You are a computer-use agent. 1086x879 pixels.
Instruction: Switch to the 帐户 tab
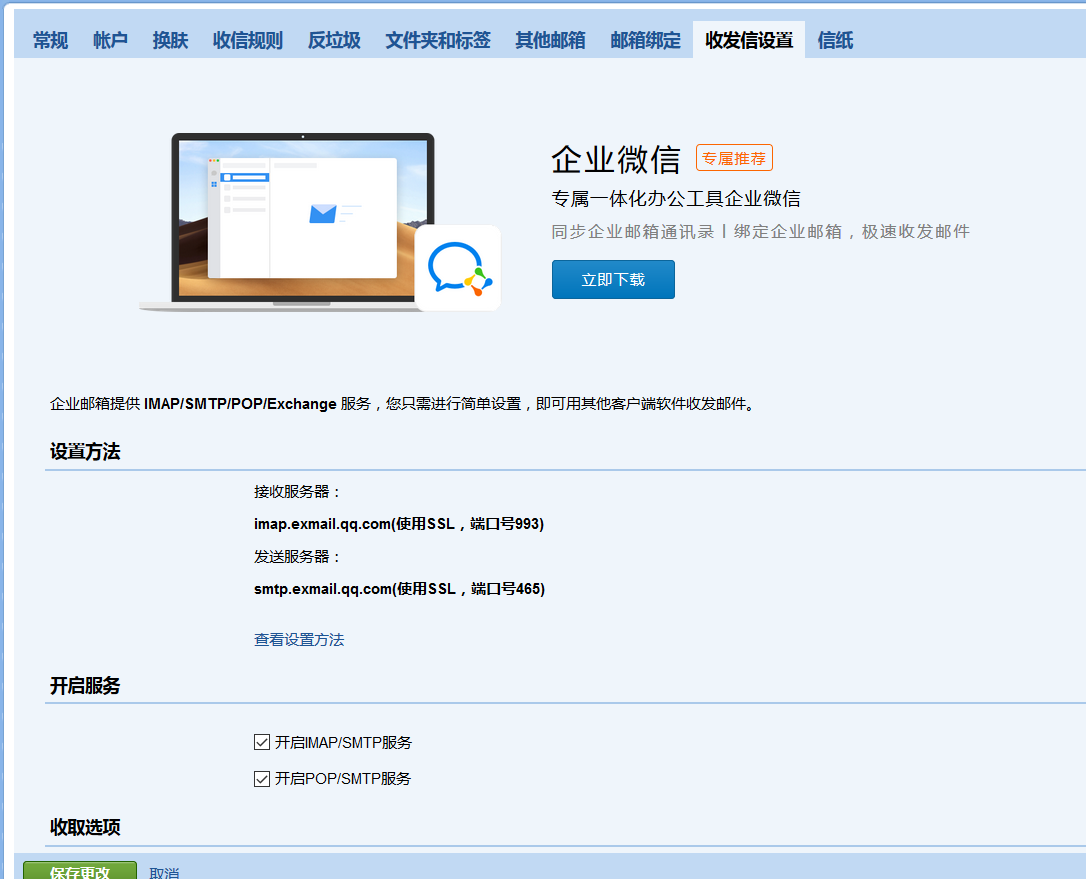point(110,40)
